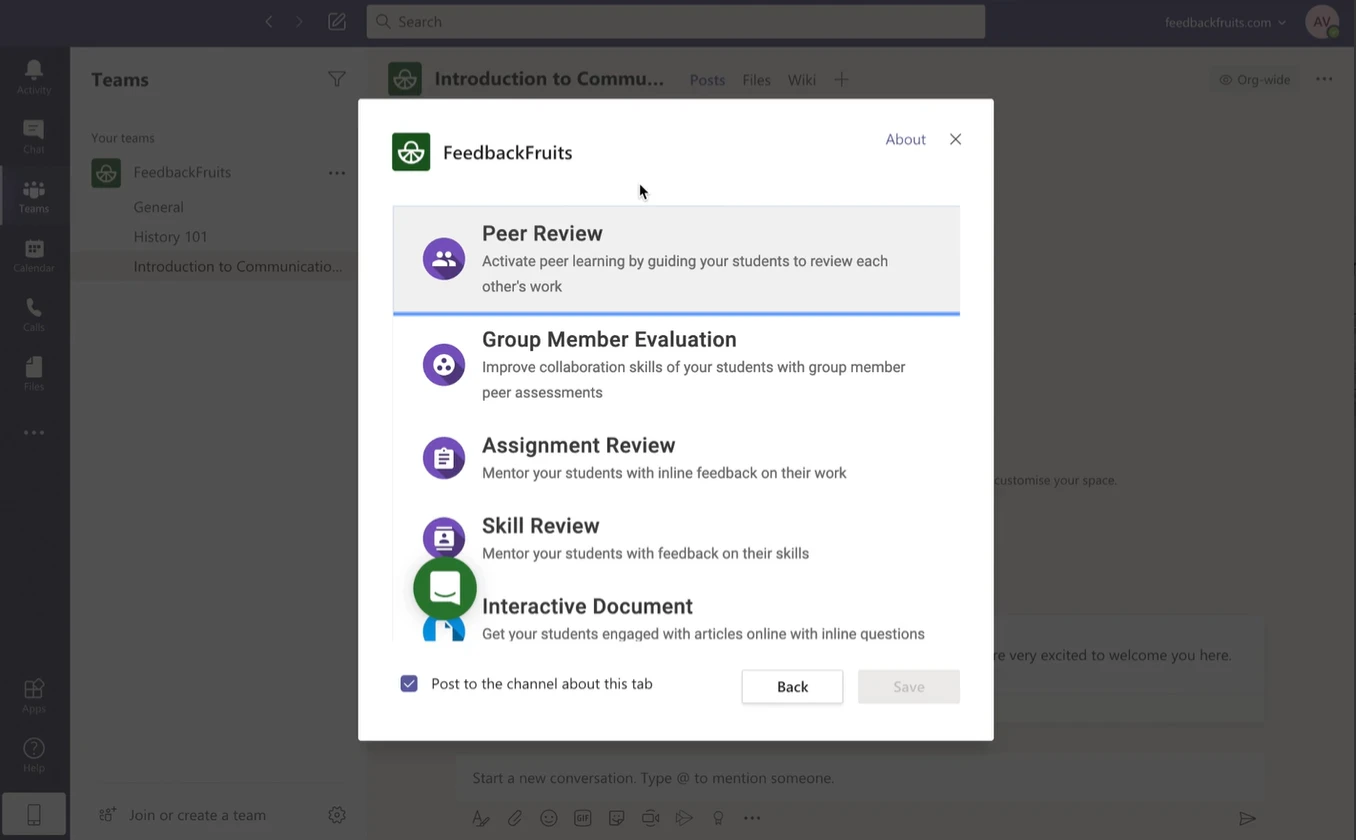
Task: Select History 101 channel
Action: tap(171, 237)
